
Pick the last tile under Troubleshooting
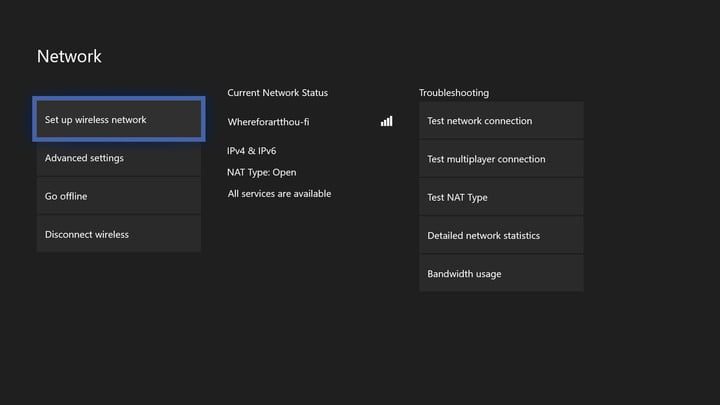pyautogui.click(x=501, y=273)
